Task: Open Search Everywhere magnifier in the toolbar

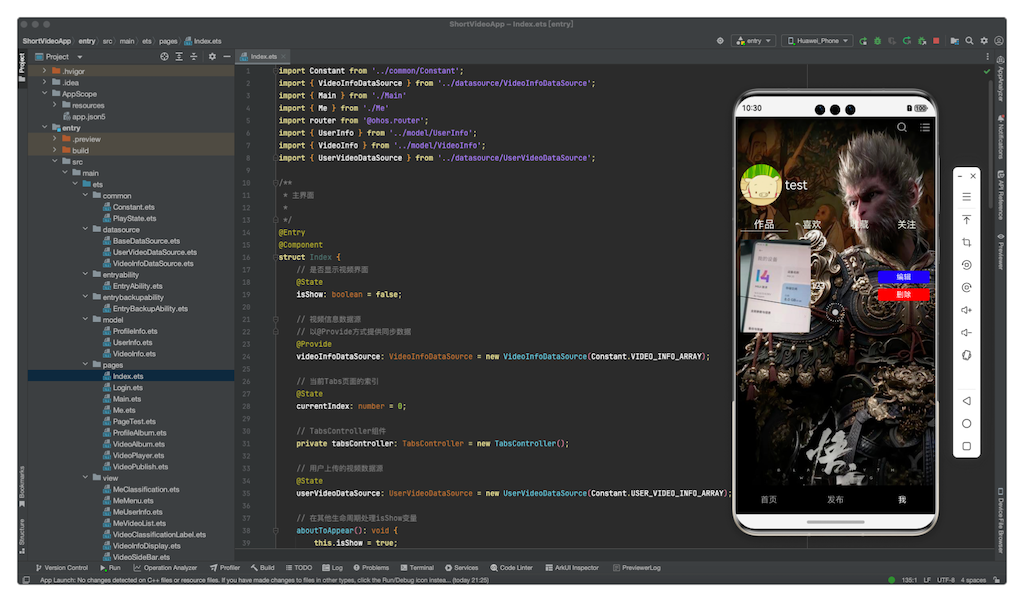Action: coord(969,40)
